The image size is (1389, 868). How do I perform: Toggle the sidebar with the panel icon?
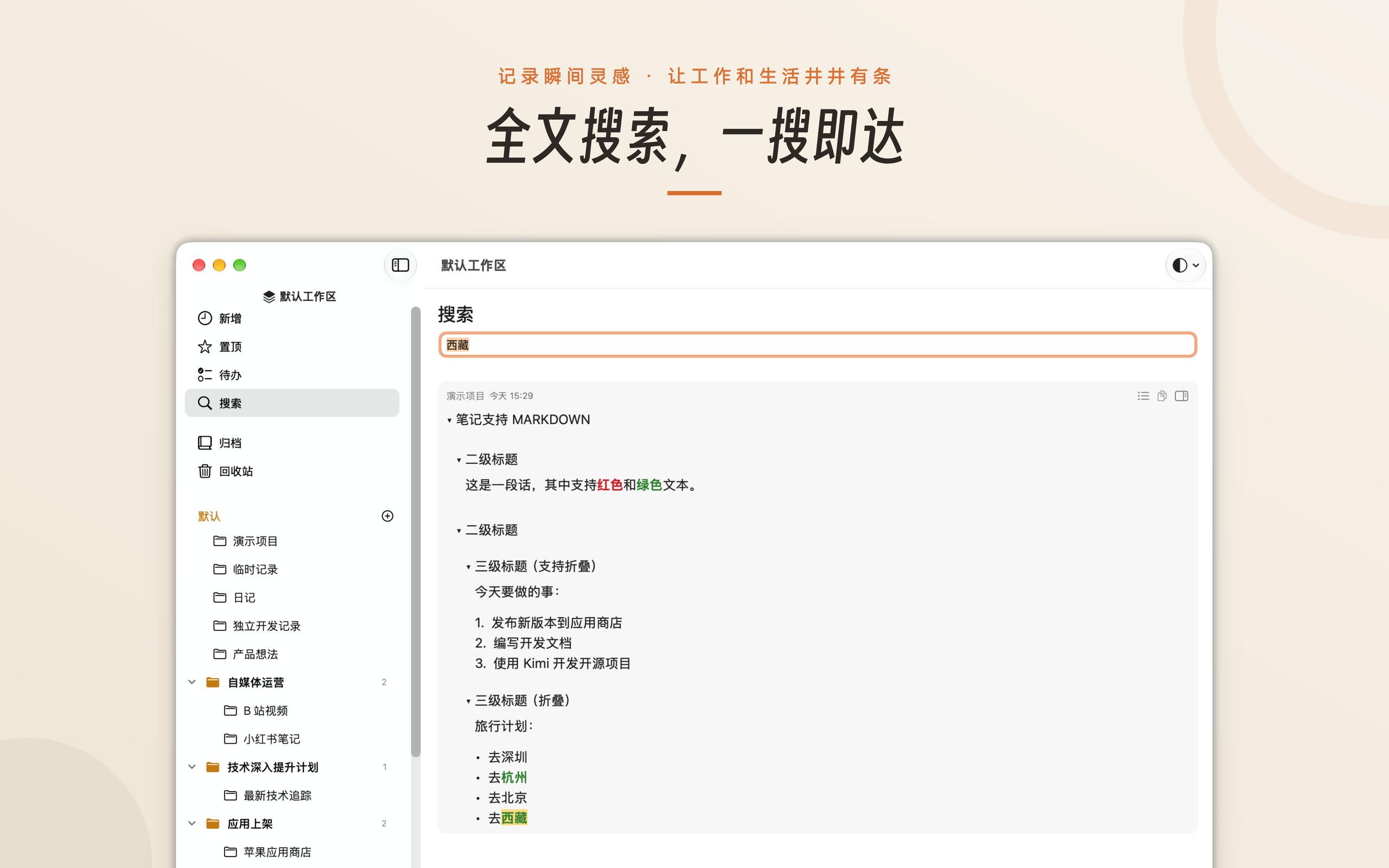400,265
